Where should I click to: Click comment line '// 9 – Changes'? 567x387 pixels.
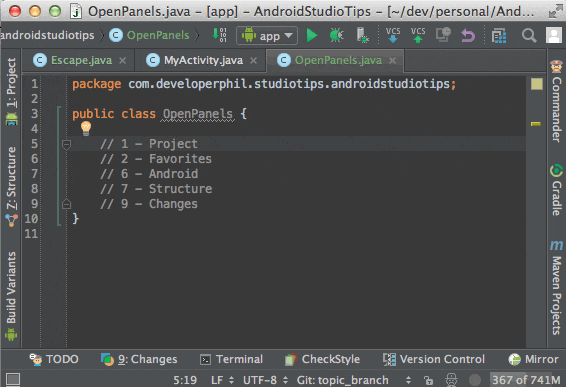149,204
